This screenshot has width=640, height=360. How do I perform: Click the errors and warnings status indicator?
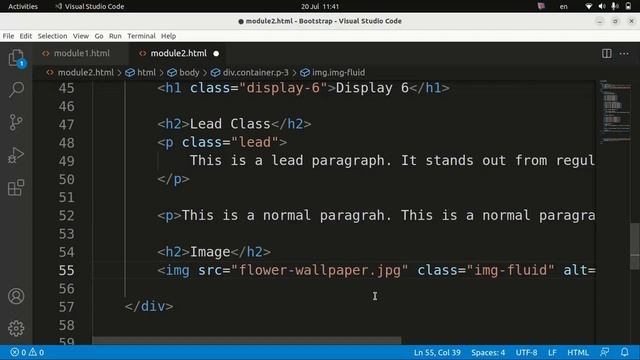[27, 352]
